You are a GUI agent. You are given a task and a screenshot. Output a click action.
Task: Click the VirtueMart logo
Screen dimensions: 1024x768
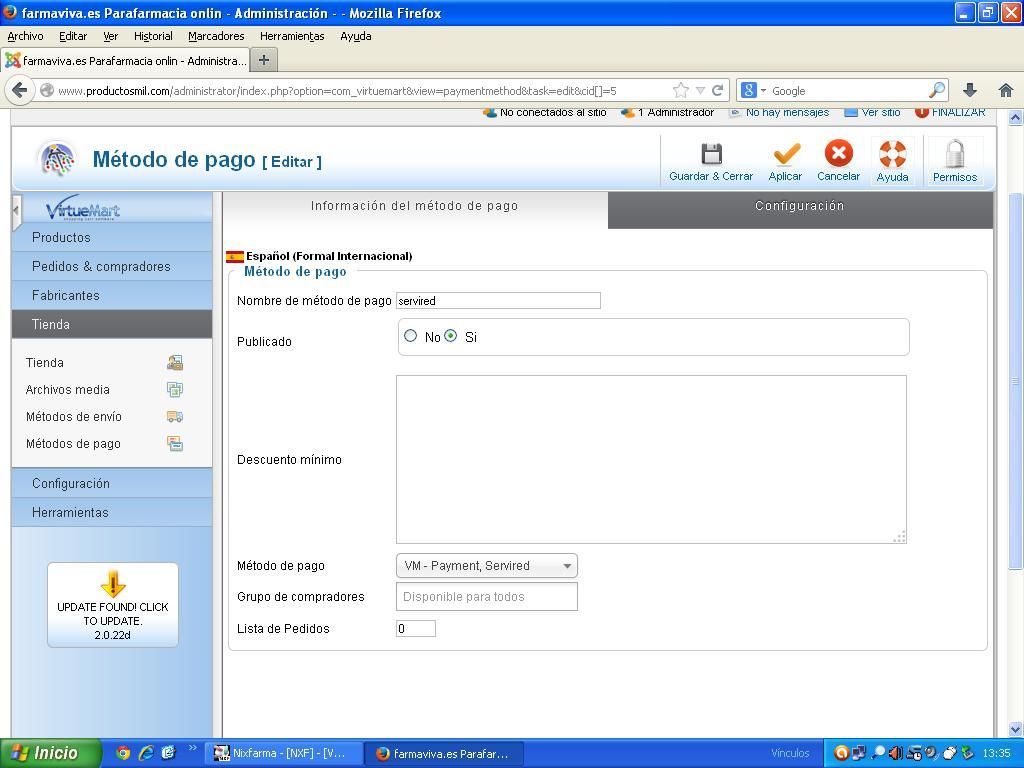pyautogui.click(x=83, y=208)
